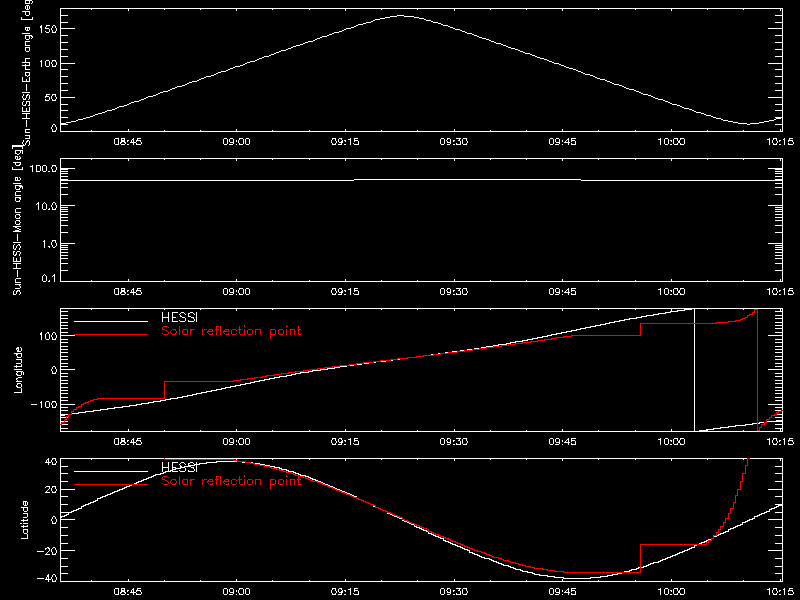Viewport: 800px width, 600px height.
Task: Click the 20 tick on the Latitude plot
Action: point(51,489)
